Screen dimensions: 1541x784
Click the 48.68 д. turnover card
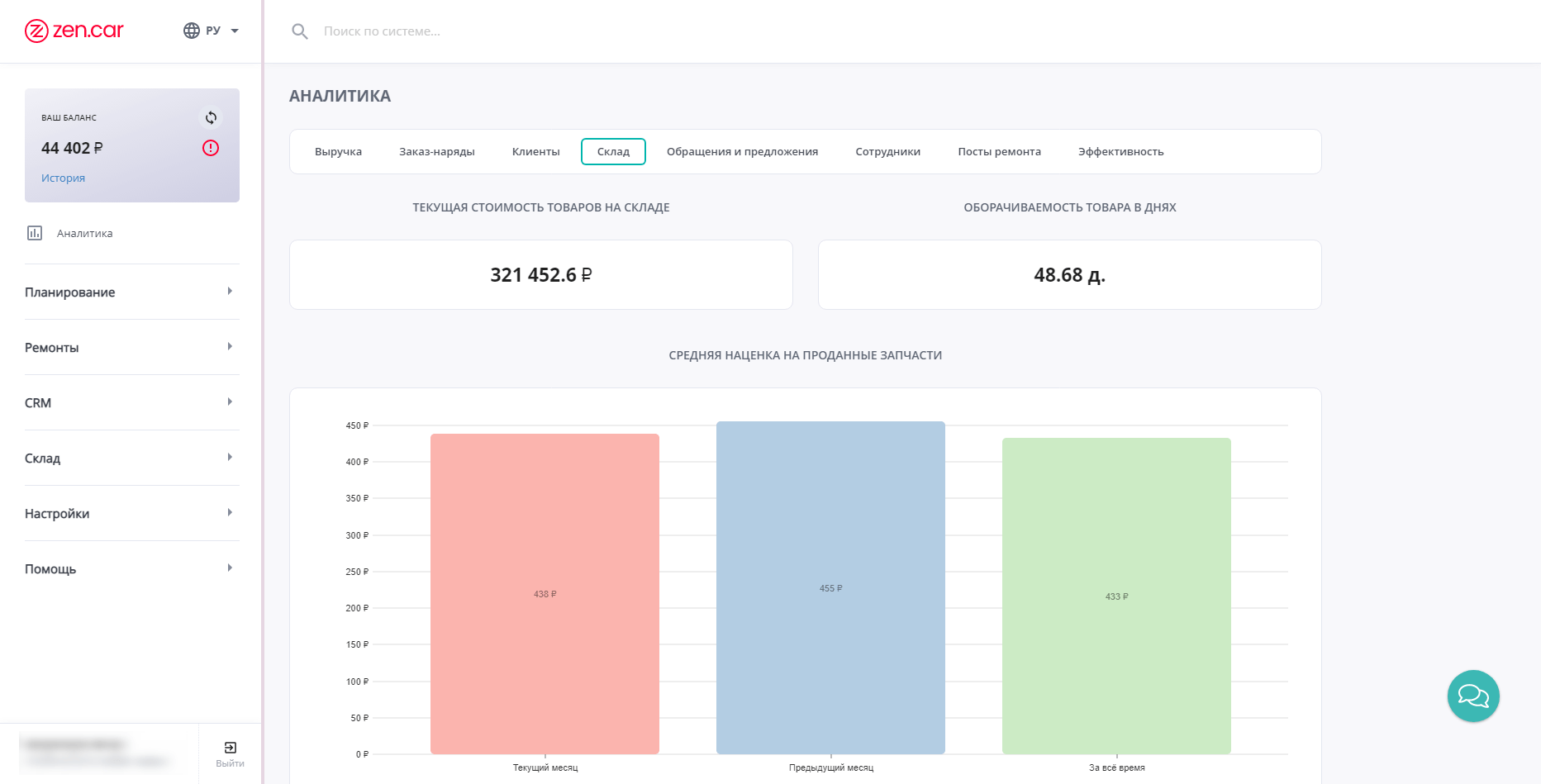[1069, 274]
